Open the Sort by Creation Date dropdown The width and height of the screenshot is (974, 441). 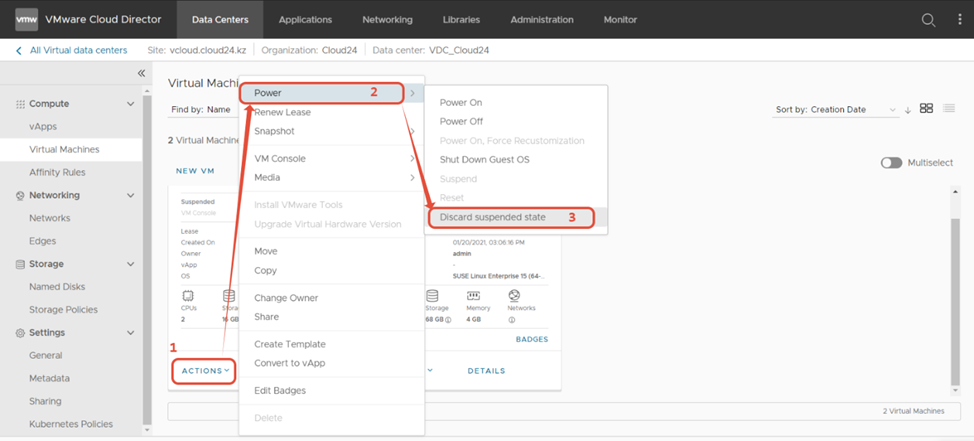[x=836, y=110]
